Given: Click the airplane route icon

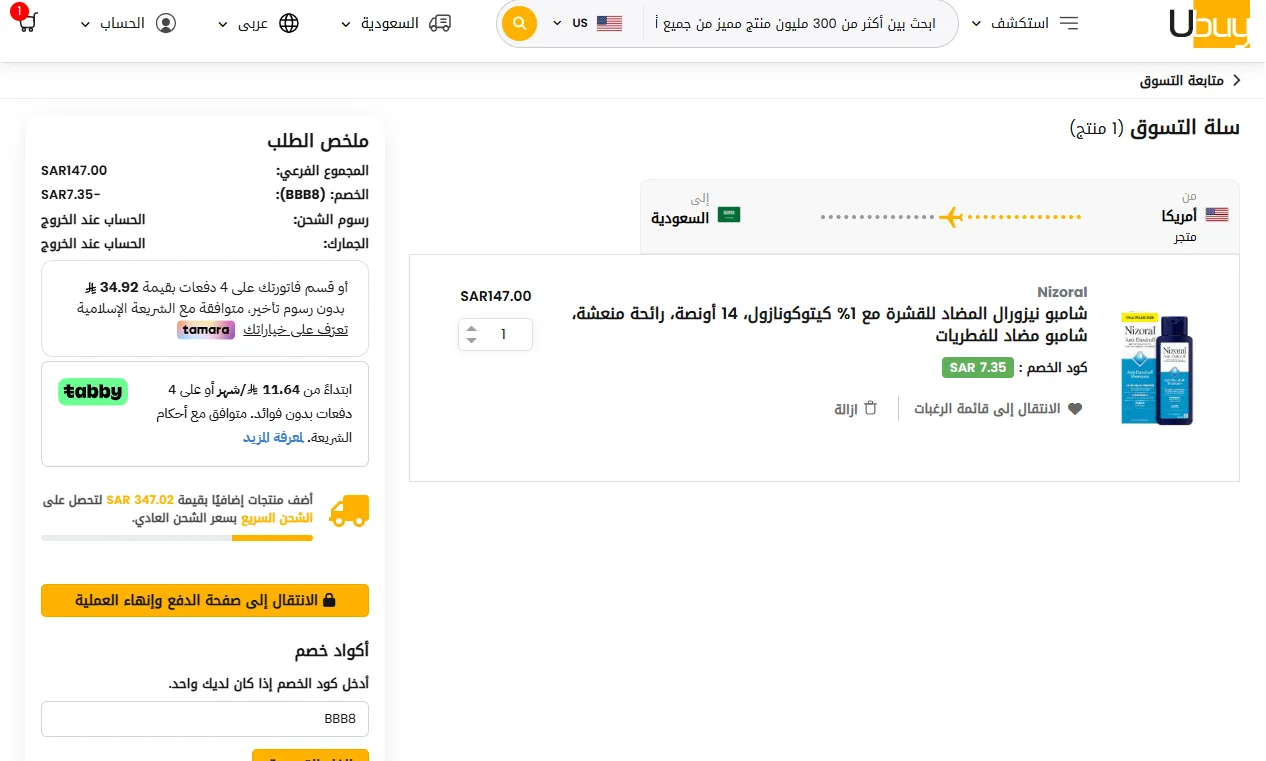Looking at the screenshot, I should tap(950, 216).
